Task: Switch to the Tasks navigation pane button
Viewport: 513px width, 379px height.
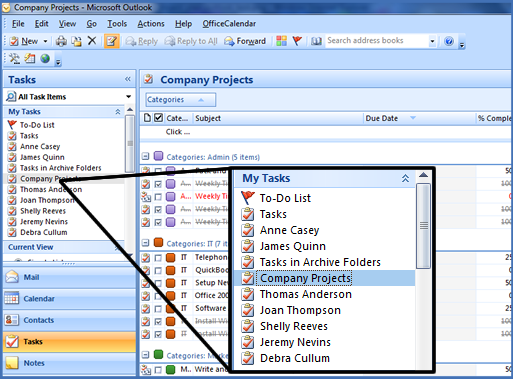Action: tap(70, 341)
